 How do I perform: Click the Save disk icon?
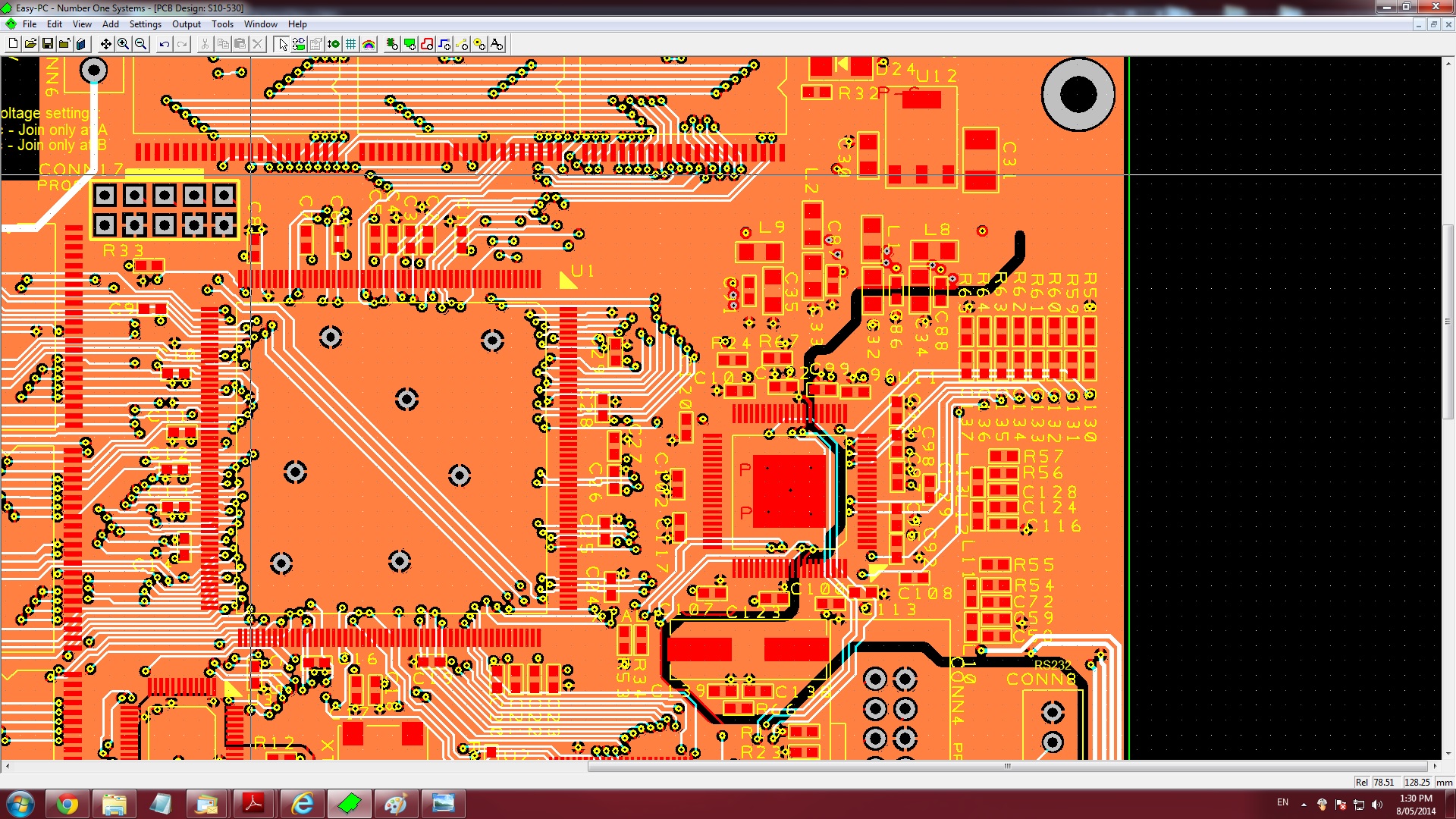pyautogui.click(x=47, y=44)
